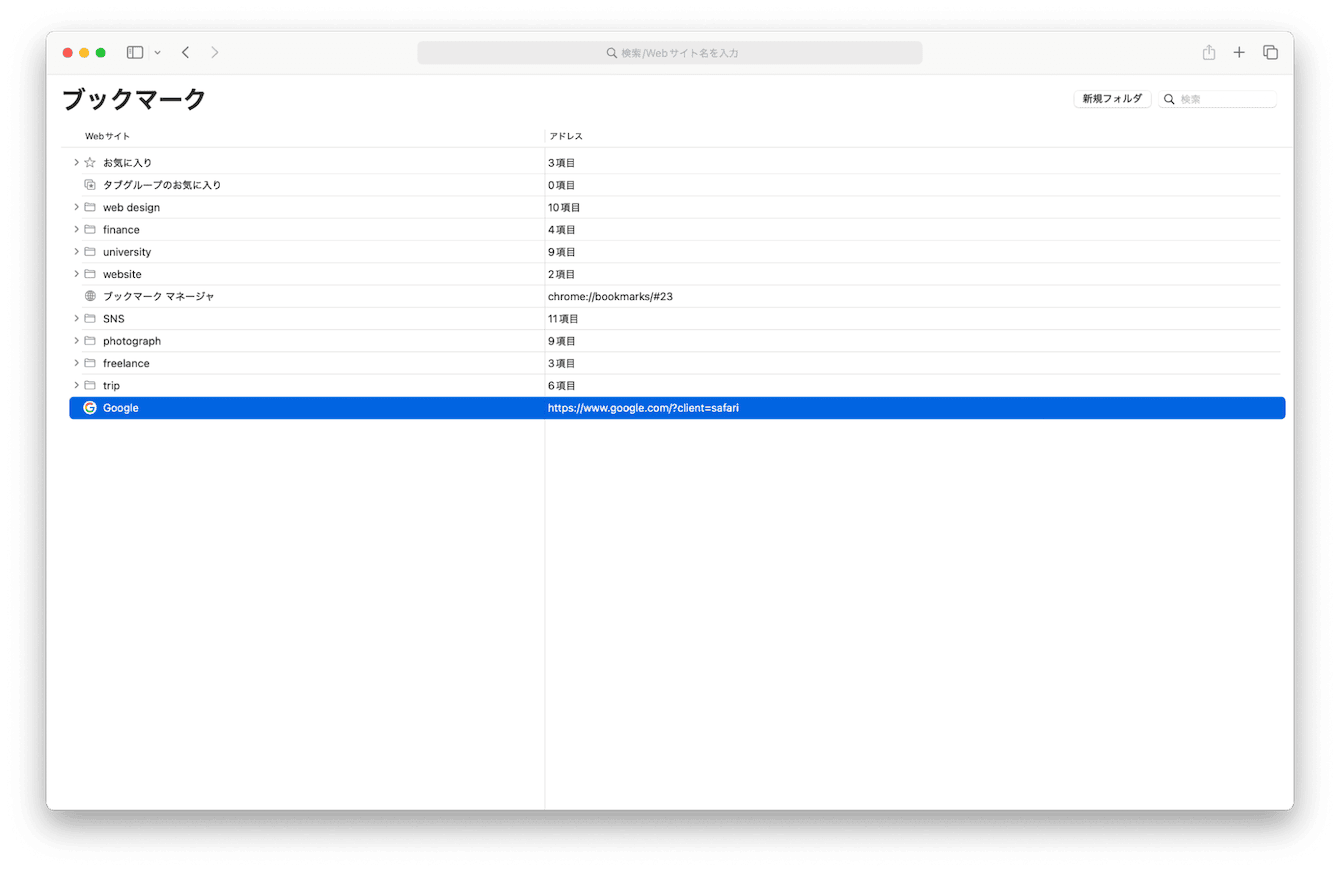The height and width of the screenshot is (872, 1340).
Task: Select the university row label
Action: point(127,252)
